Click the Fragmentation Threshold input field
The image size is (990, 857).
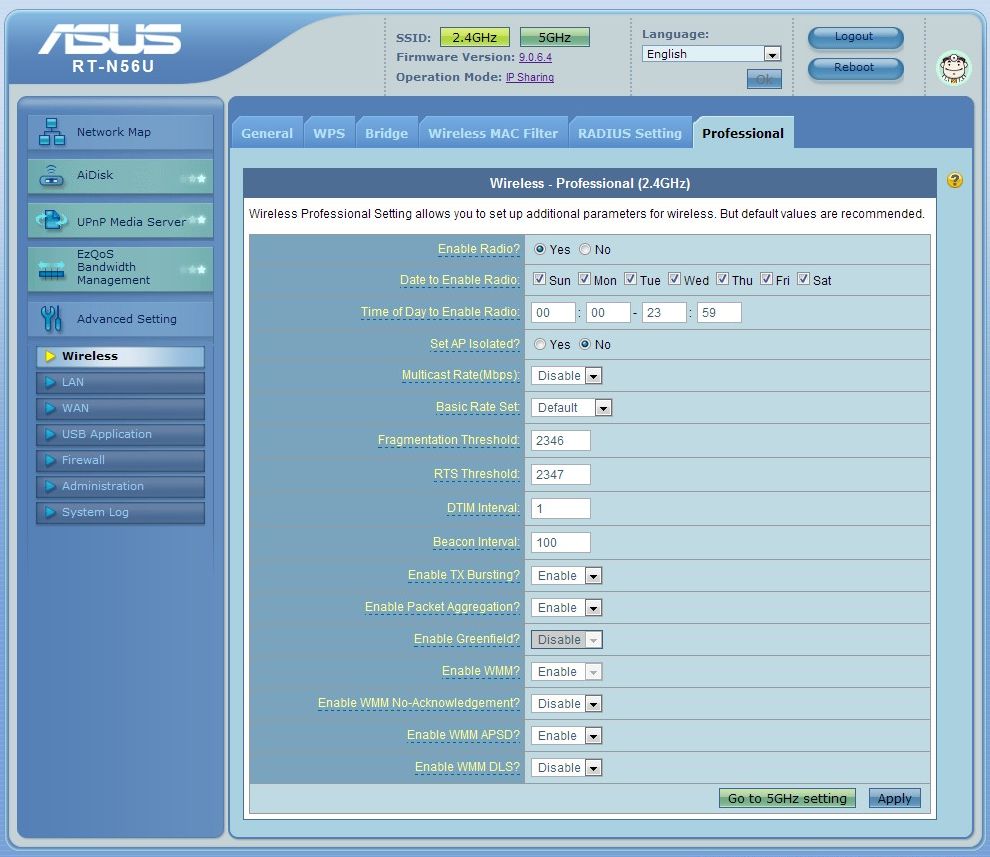(x=561, y=440)
